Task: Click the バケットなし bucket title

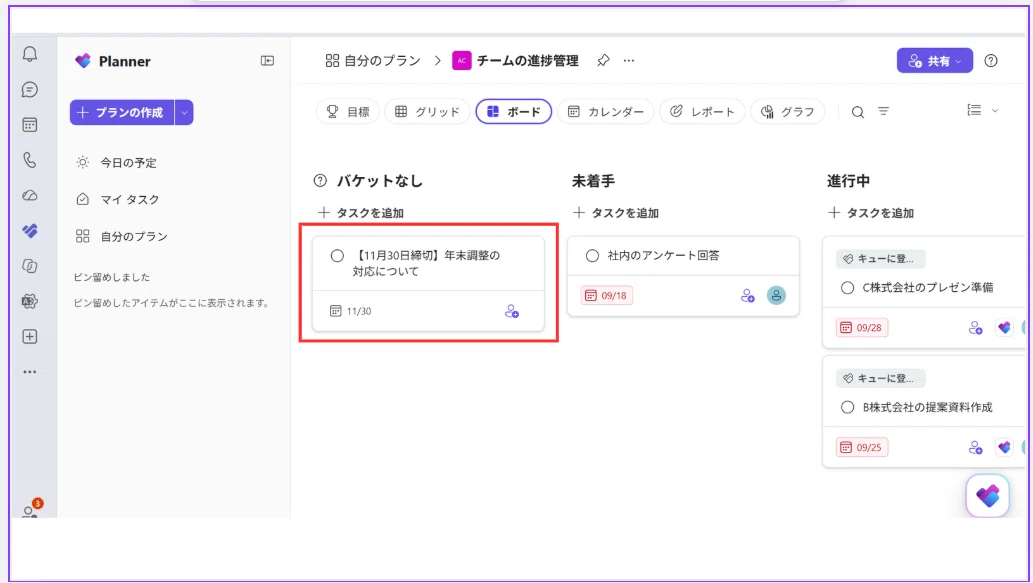Action: (379, 180)
